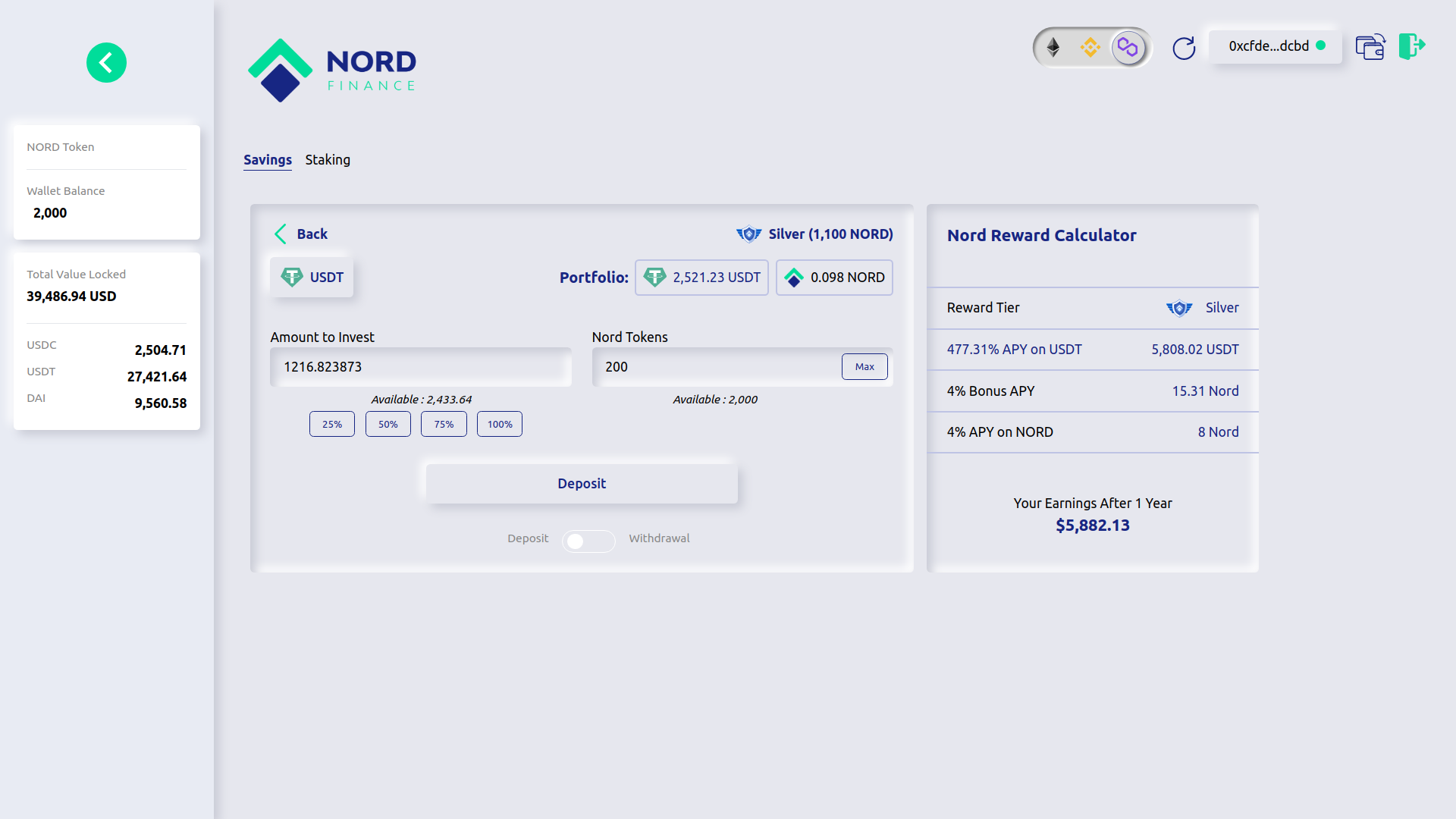Click Wallet Balance 2,000 value
Screen dimensions: 1456x819
coord(50,213)
